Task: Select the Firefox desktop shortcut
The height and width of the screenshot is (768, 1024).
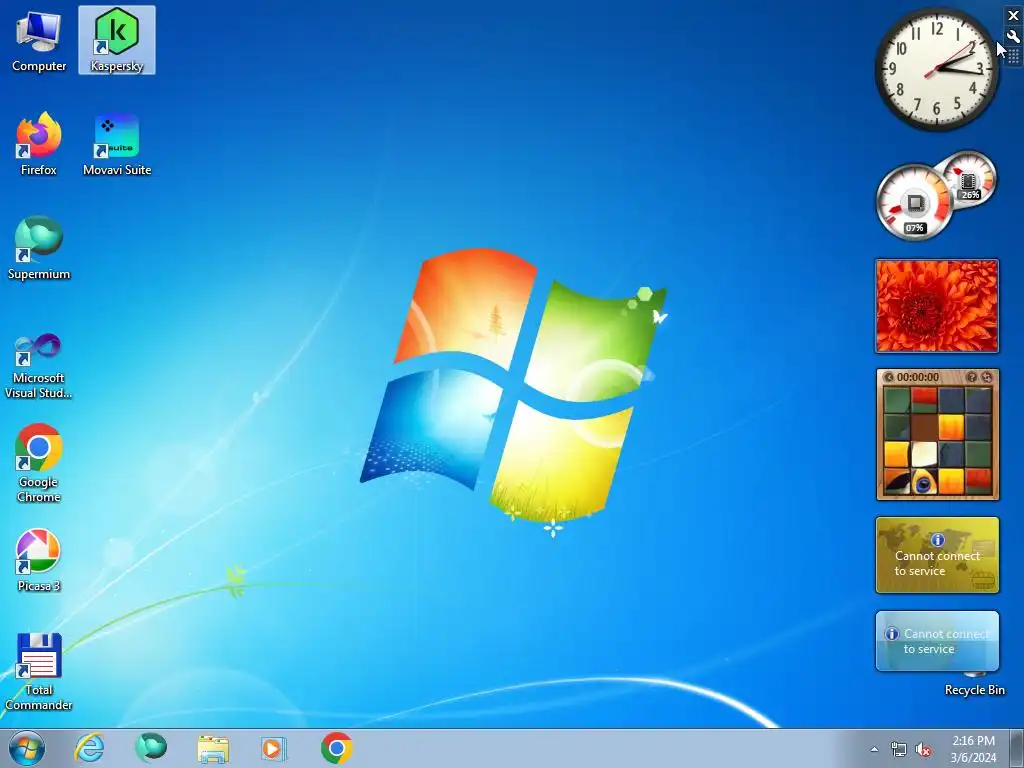Action: click(x=39, y=144)
